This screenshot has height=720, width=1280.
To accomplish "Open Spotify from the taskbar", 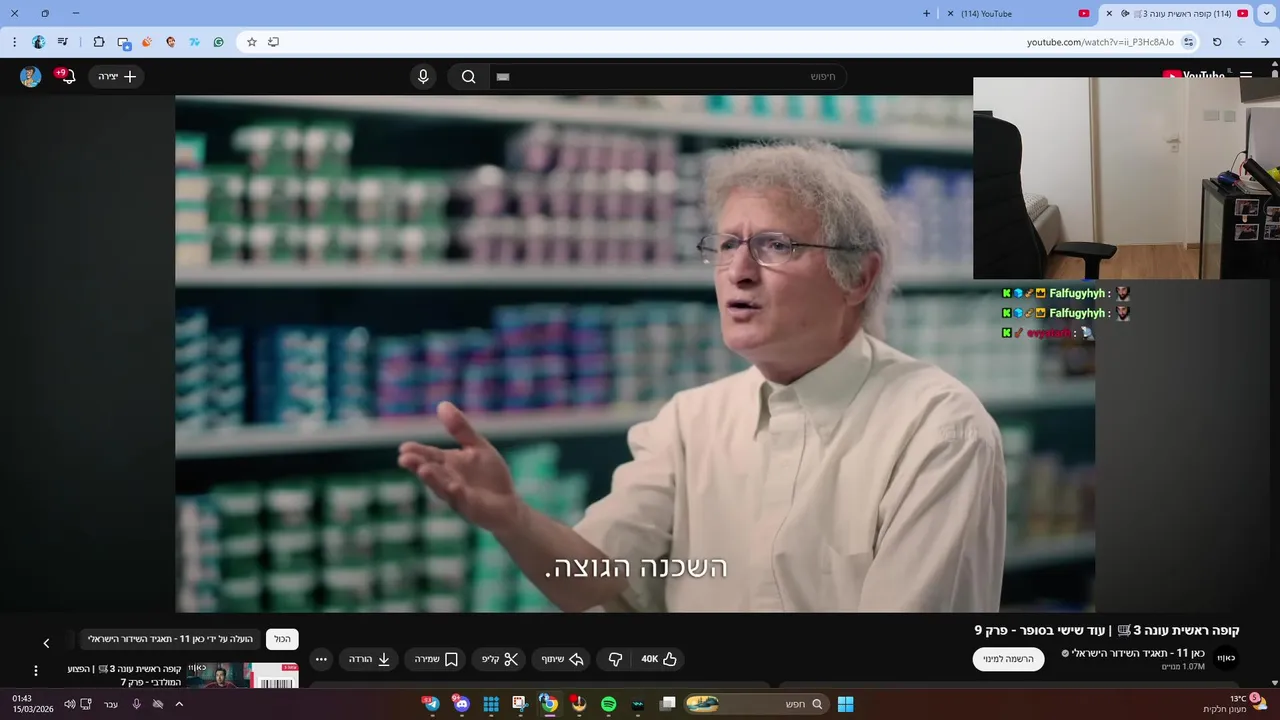I will (x=608, y=704).
